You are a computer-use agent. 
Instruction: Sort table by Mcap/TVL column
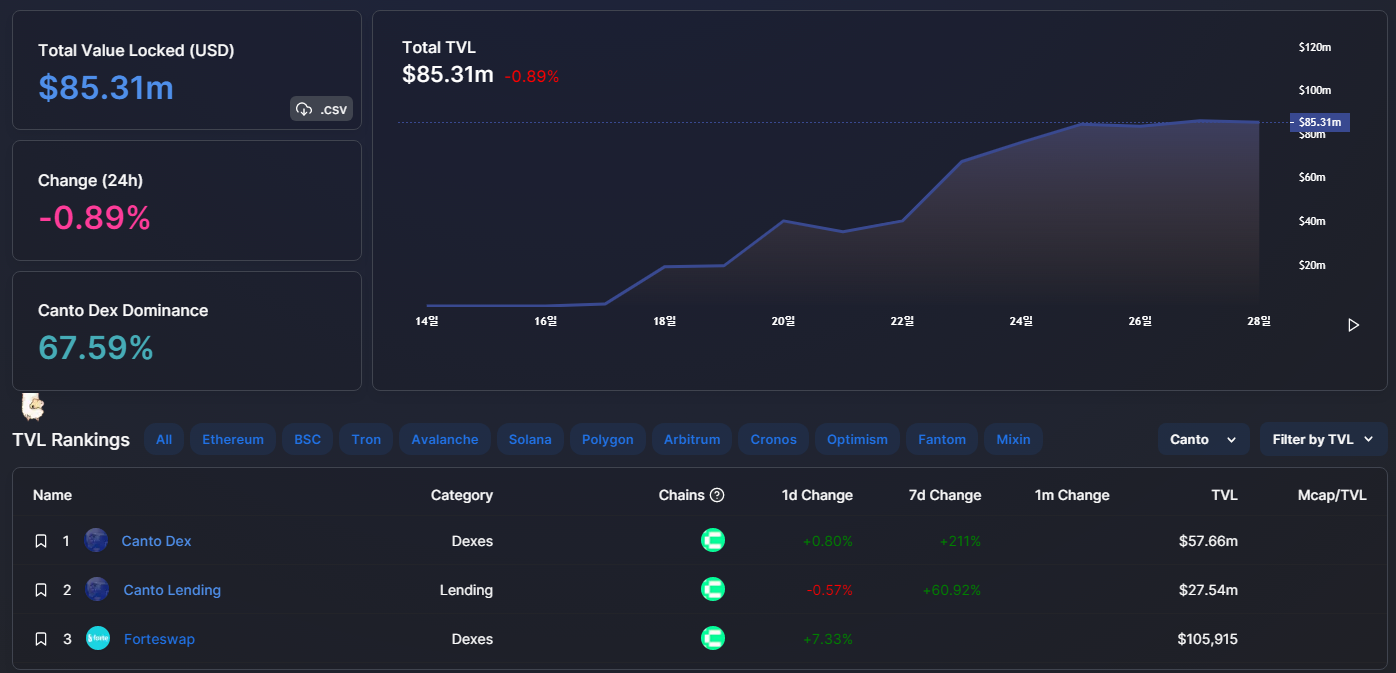(x=1332, y=495)
